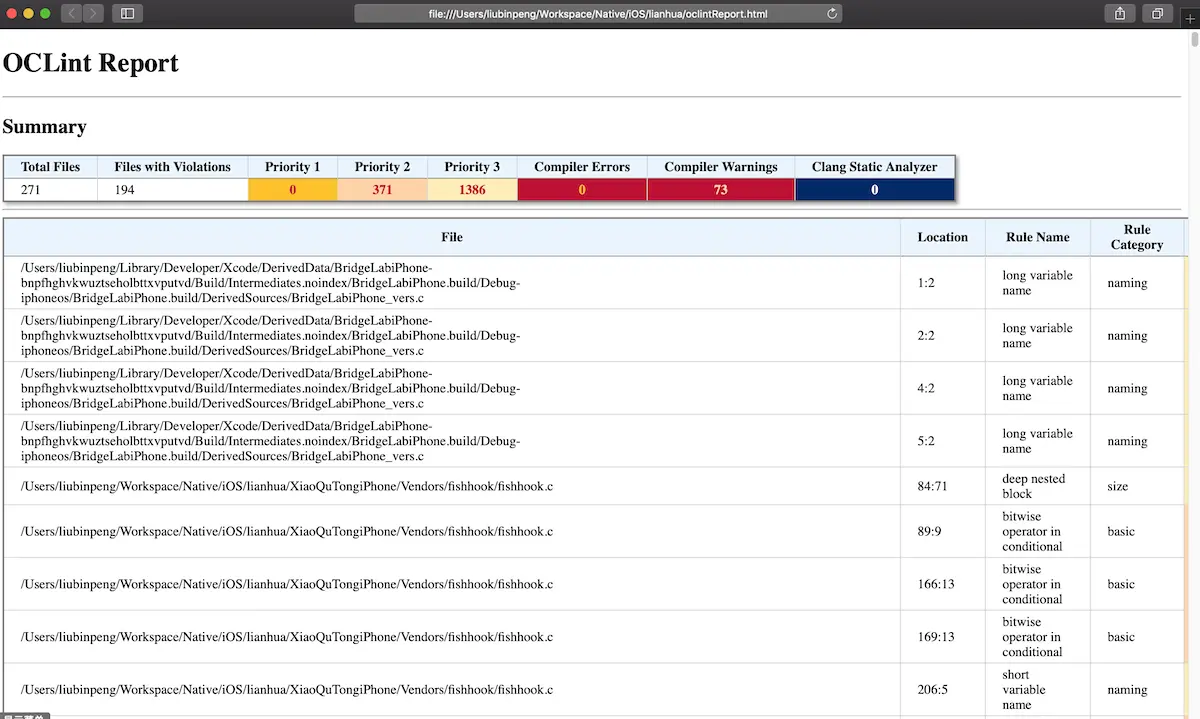Screen dimensions: 1200x719
Task: Go back with Safari's back arrow
Action: pyautogui.click(x=71, y=14)
